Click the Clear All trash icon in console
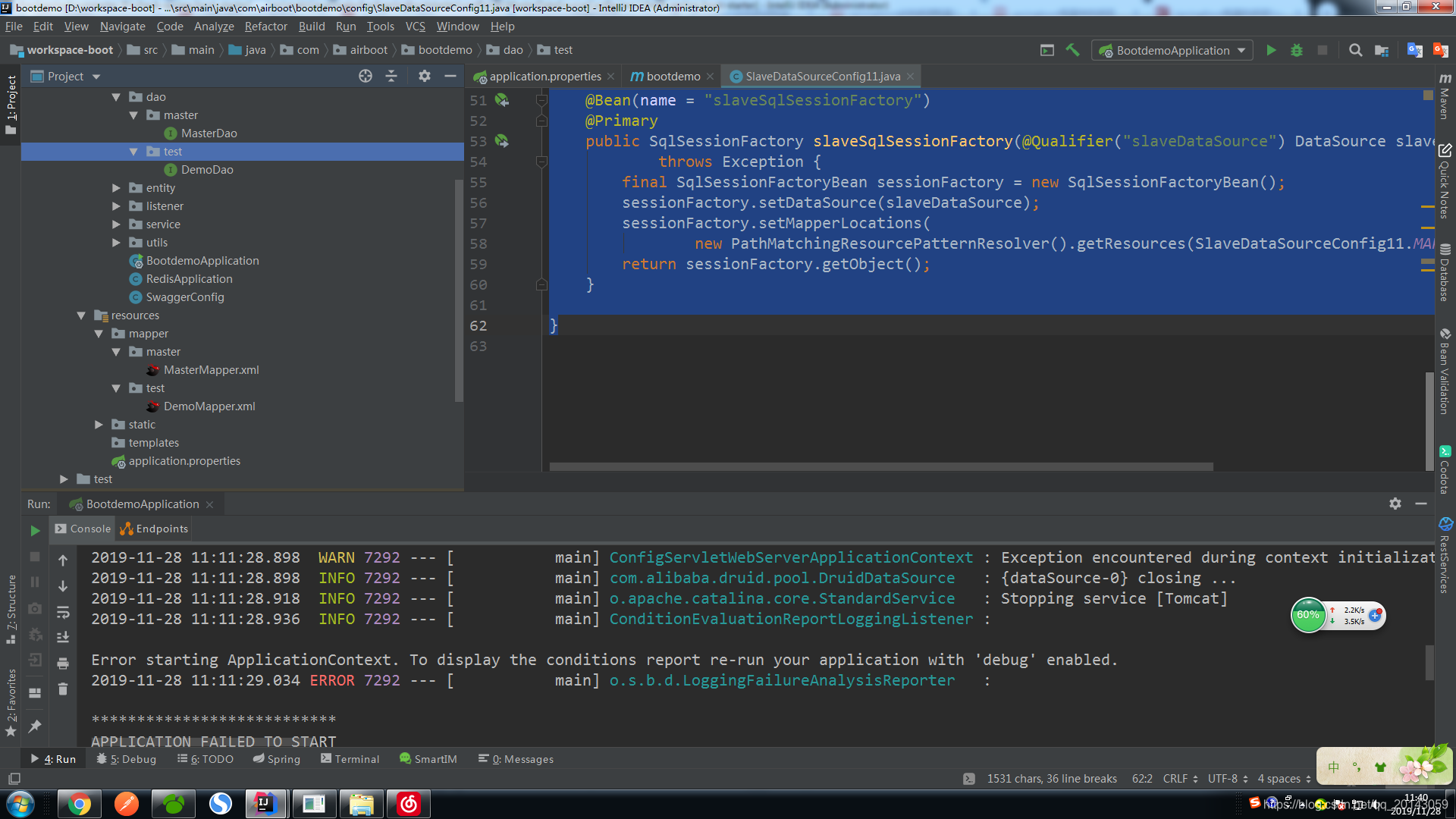The width and height of the screenshot is (1456, 819). pyautogui.click(x=63, y=689)
